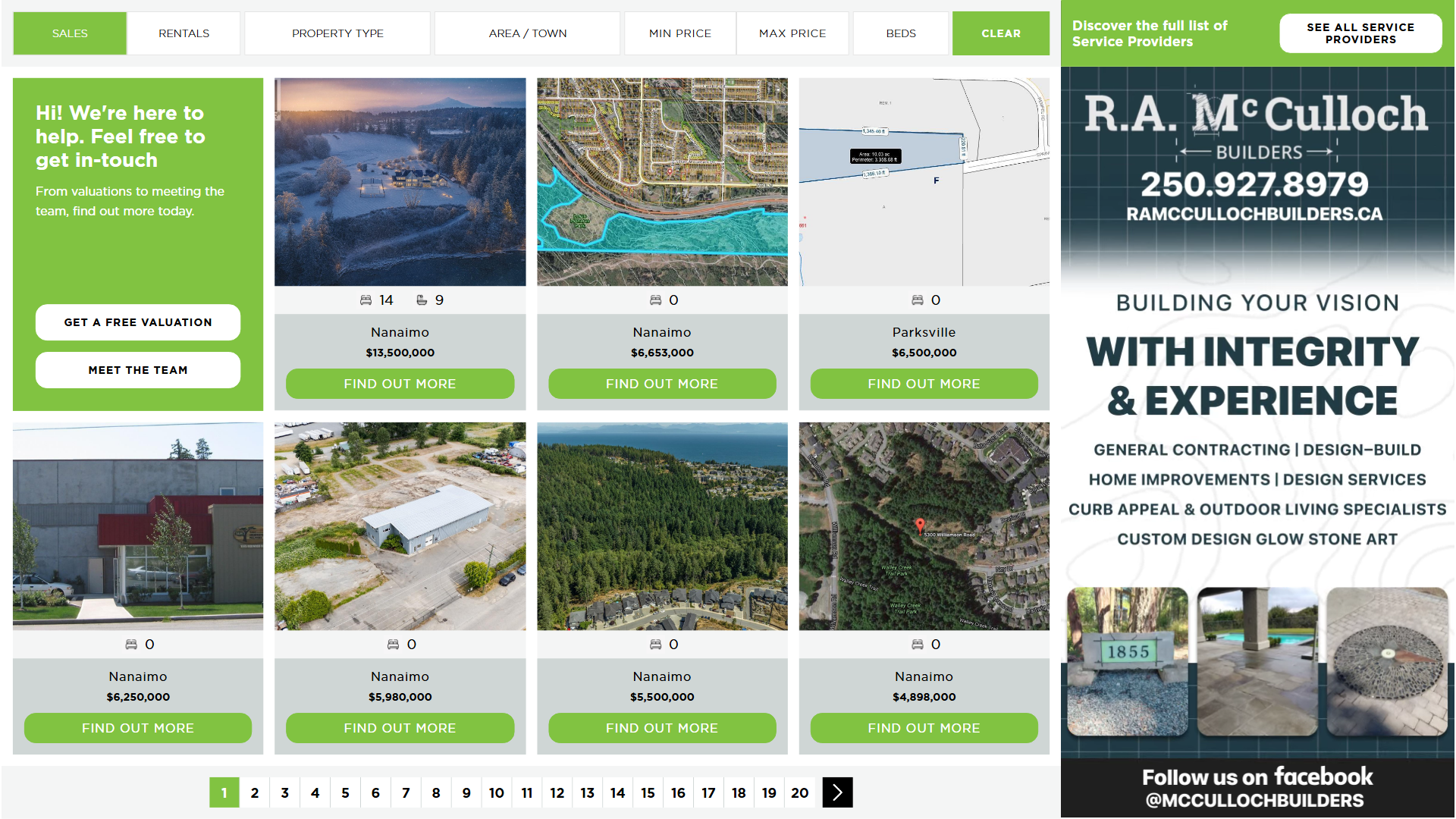Expand the Area / Town filter
1456x819 pixels.
click(x=528, y=33)
